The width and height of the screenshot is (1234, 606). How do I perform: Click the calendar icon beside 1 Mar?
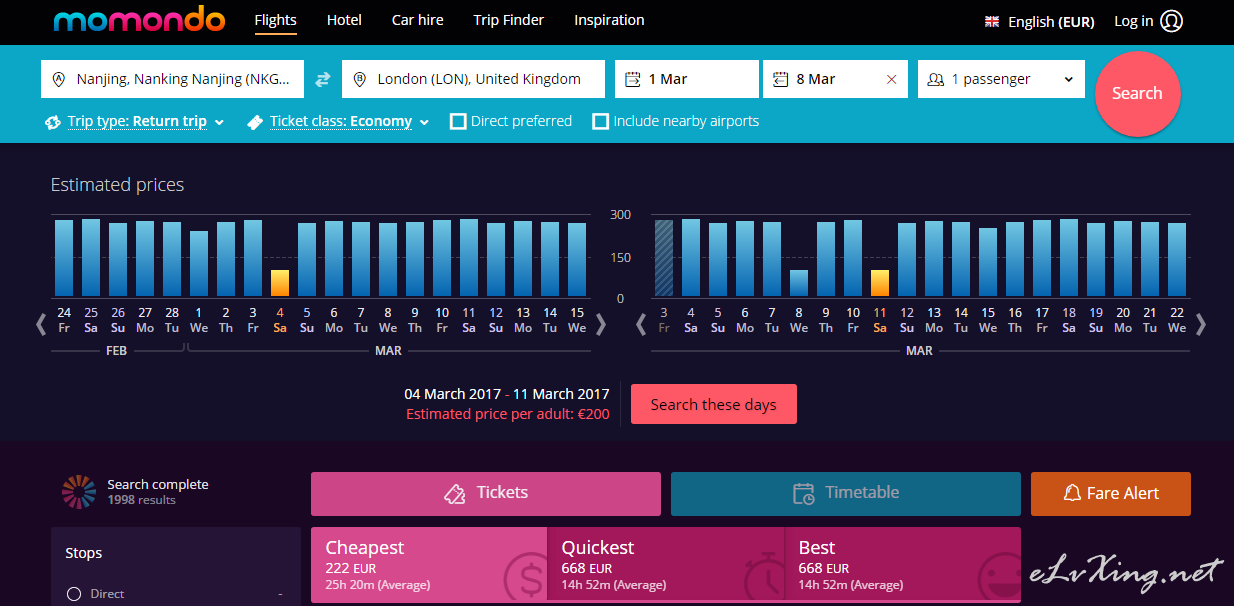[x=633, y=79]
